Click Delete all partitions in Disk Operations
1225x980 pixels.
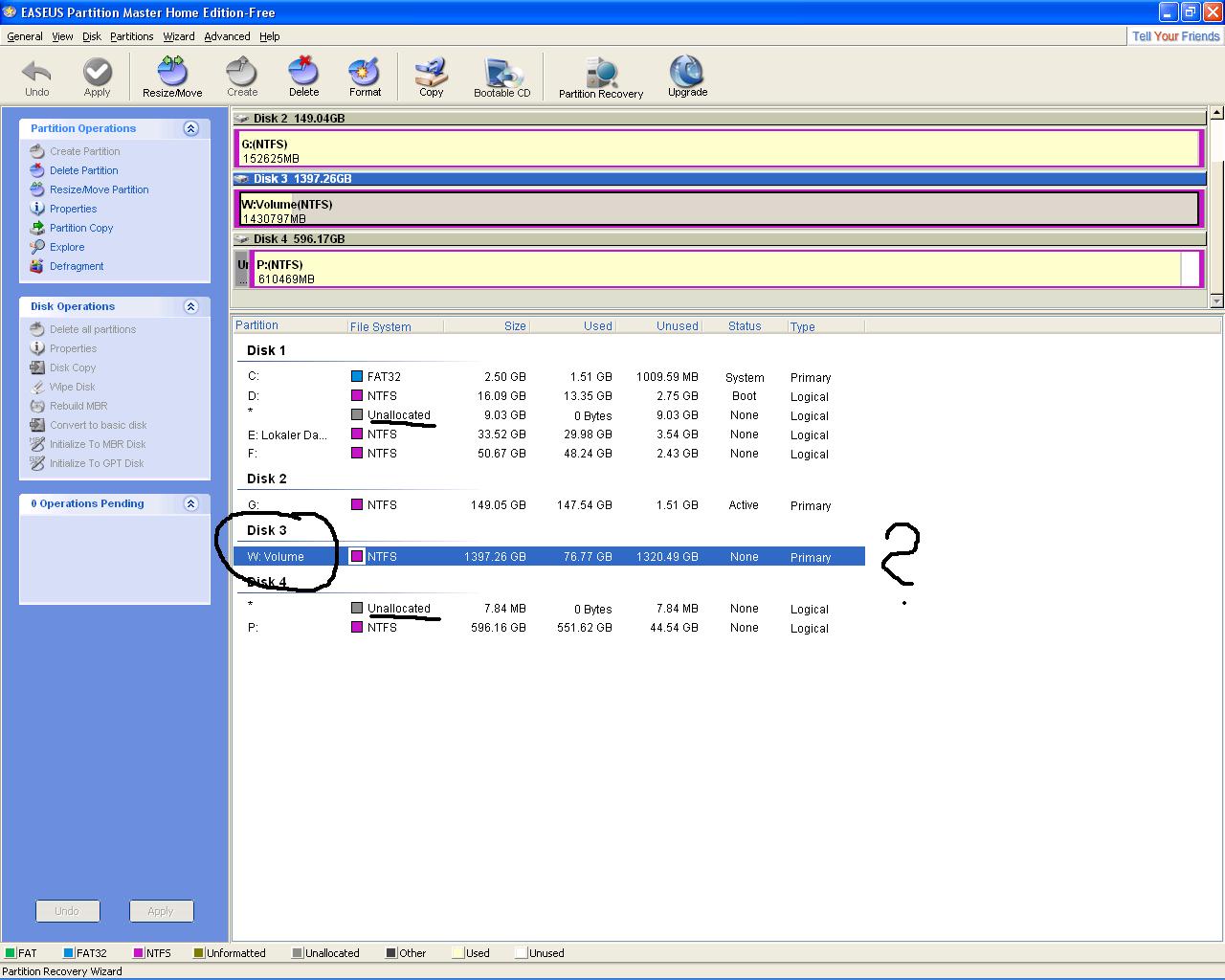[x=82, y=329]
